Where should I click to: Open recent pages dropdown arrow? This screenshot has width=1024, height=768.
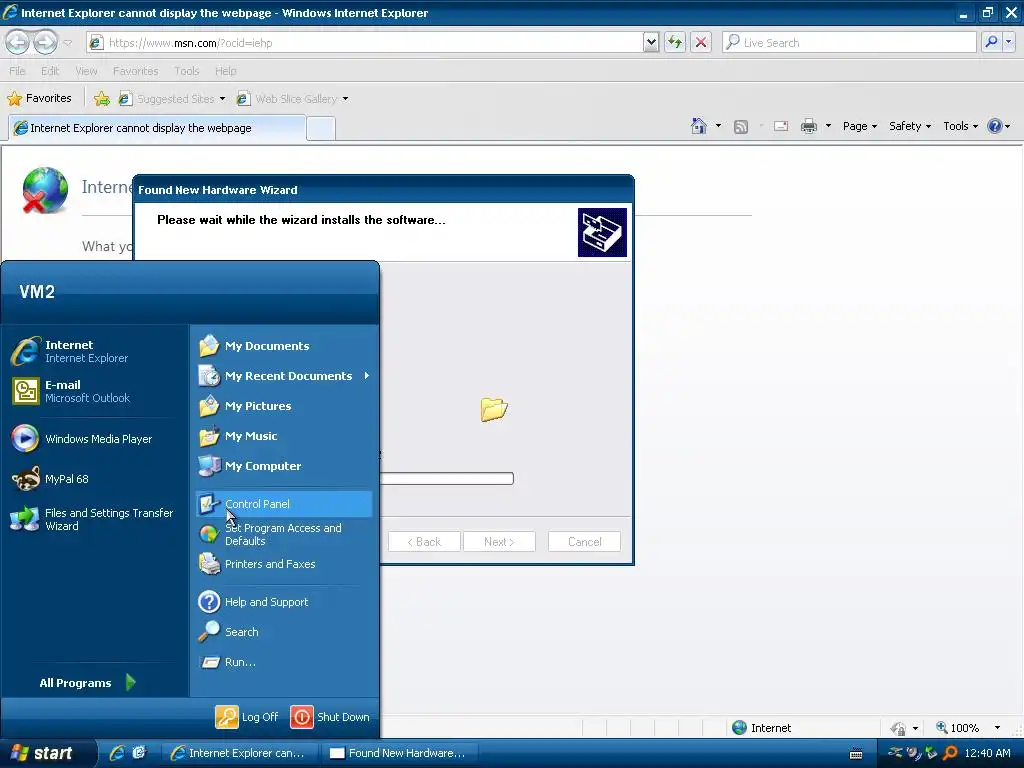pyautogui.click(x=67, y=43)
